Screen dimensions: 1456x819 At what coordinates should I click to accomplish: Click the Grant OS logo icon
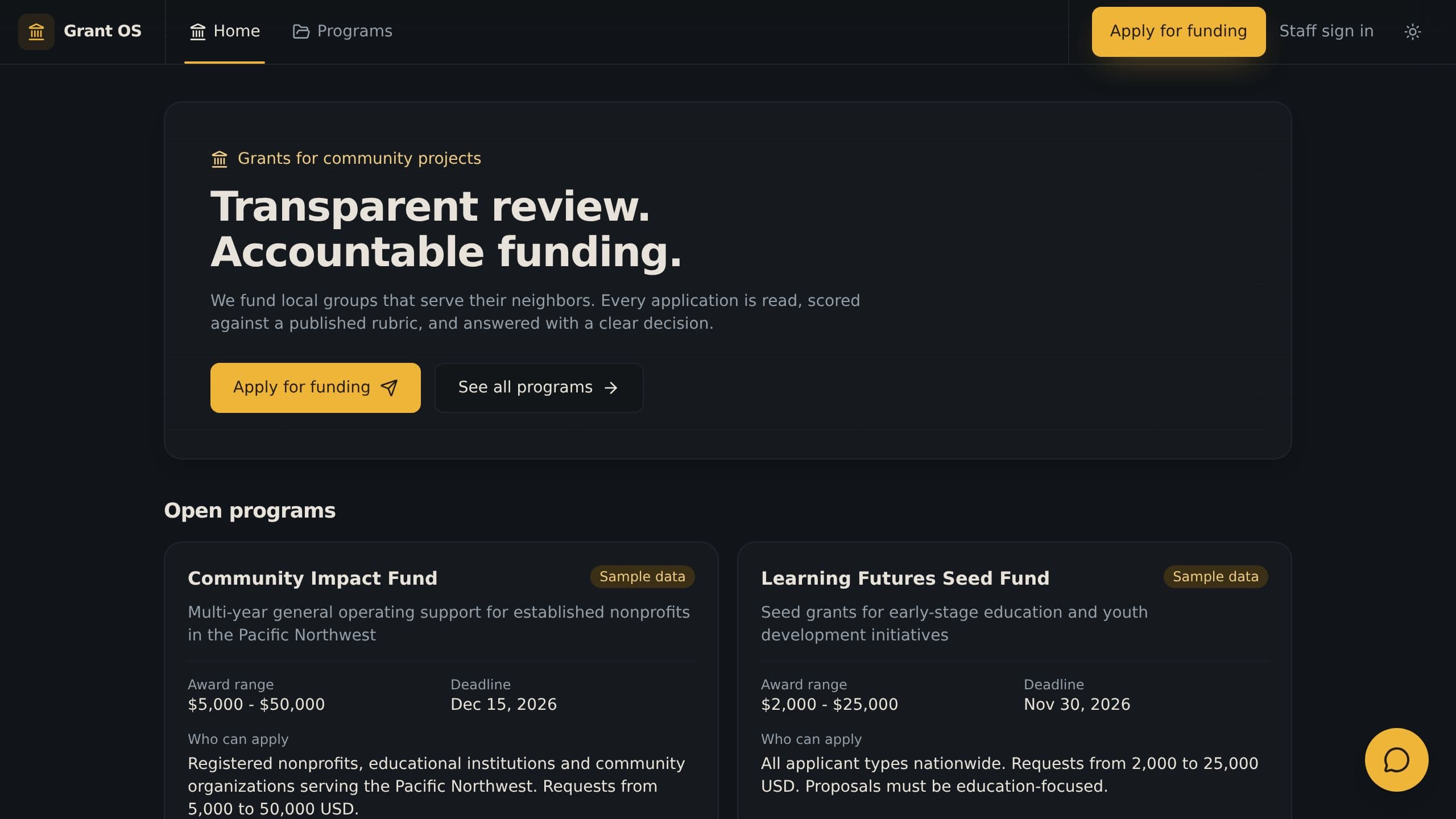36,32
